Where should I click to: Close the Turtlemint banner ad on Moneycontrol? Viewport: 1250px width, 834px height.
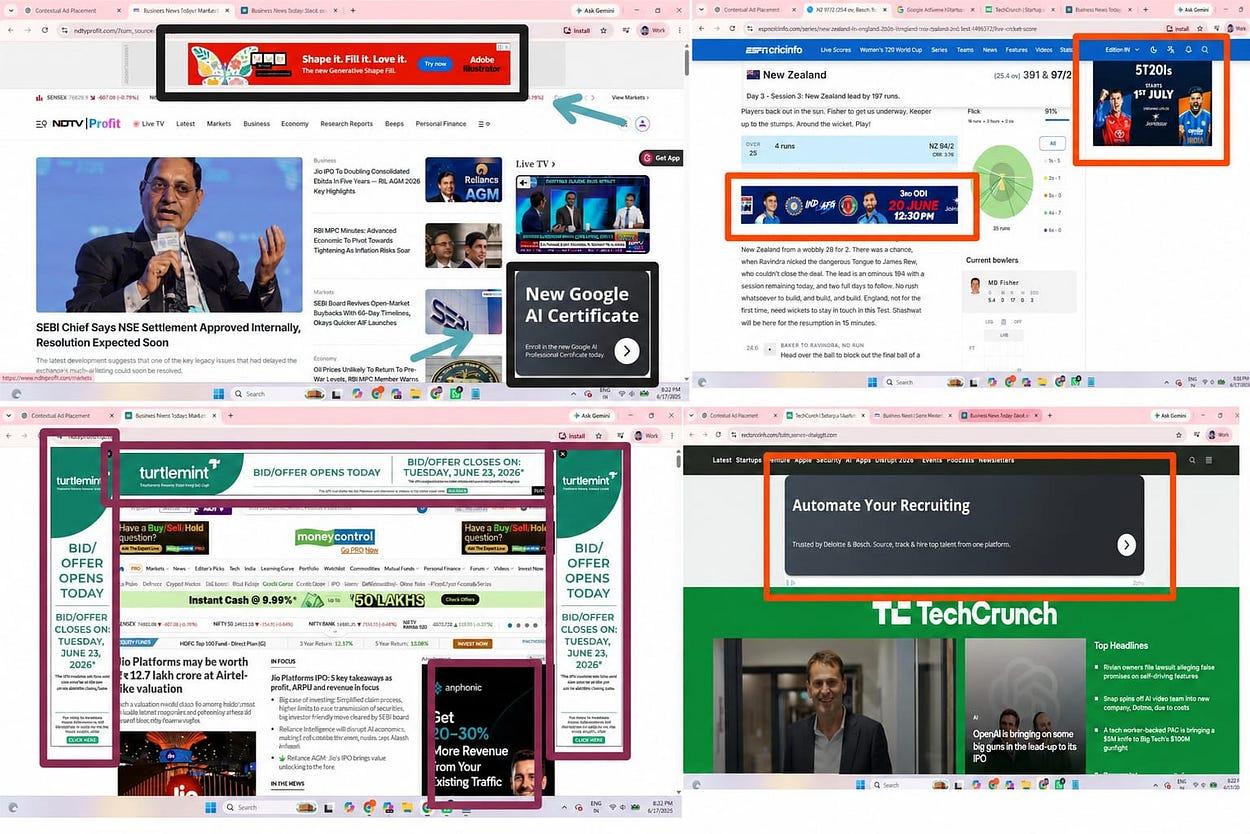[562, 454]
